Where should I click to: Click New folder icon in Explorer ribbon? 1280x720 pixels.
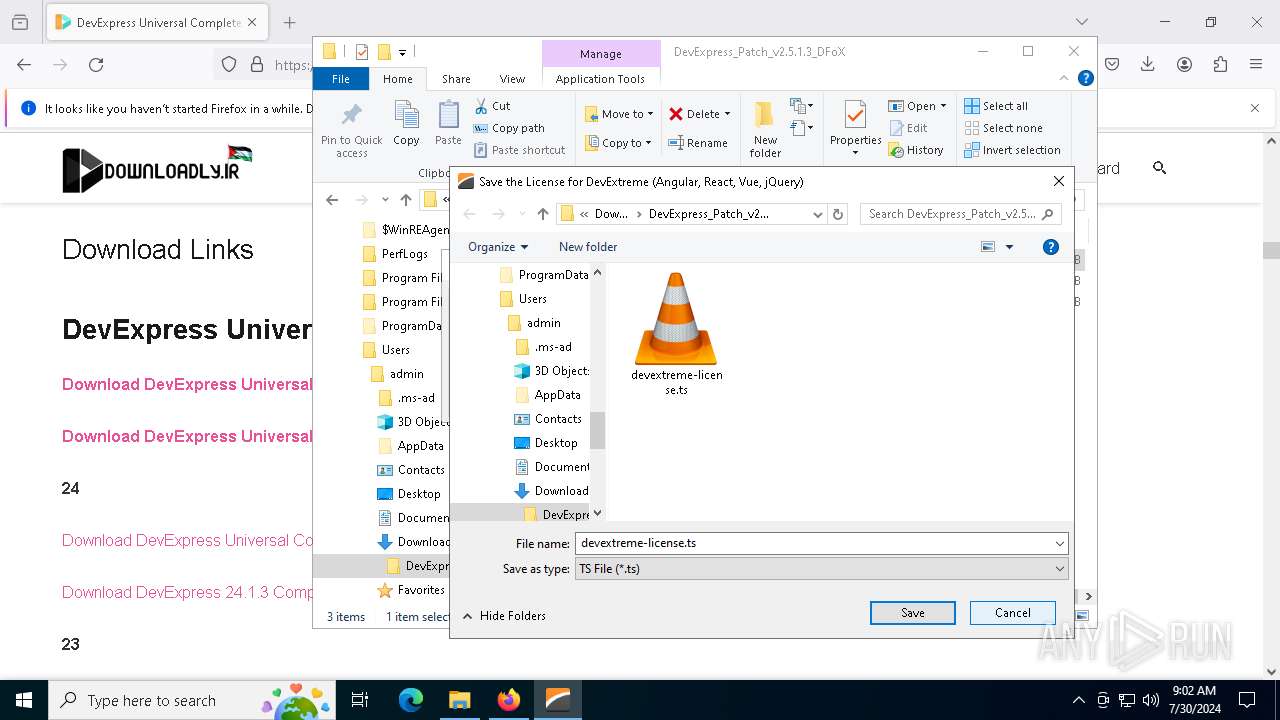pos(765,129)
